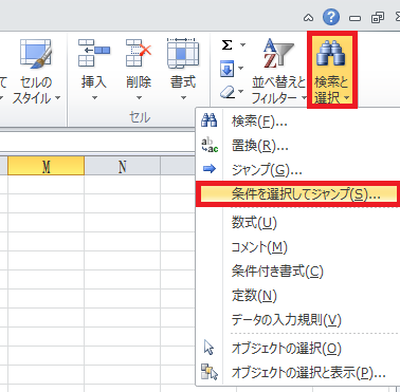The image size is (400, 392).
Task: Click the Delete cells (削除) icon
Action: point(139,53)
